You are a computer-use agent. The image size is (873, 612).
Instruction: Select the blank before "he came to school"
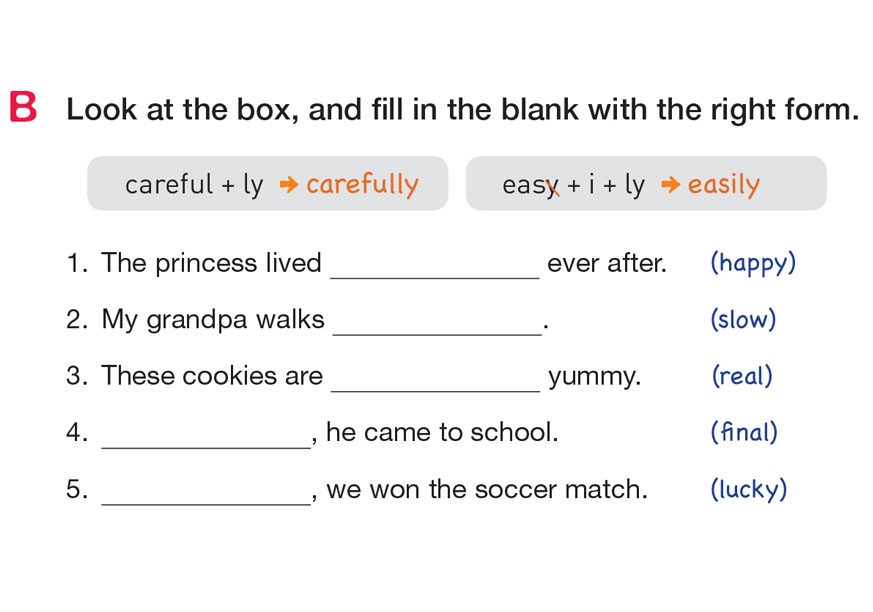tap(206, 436)
